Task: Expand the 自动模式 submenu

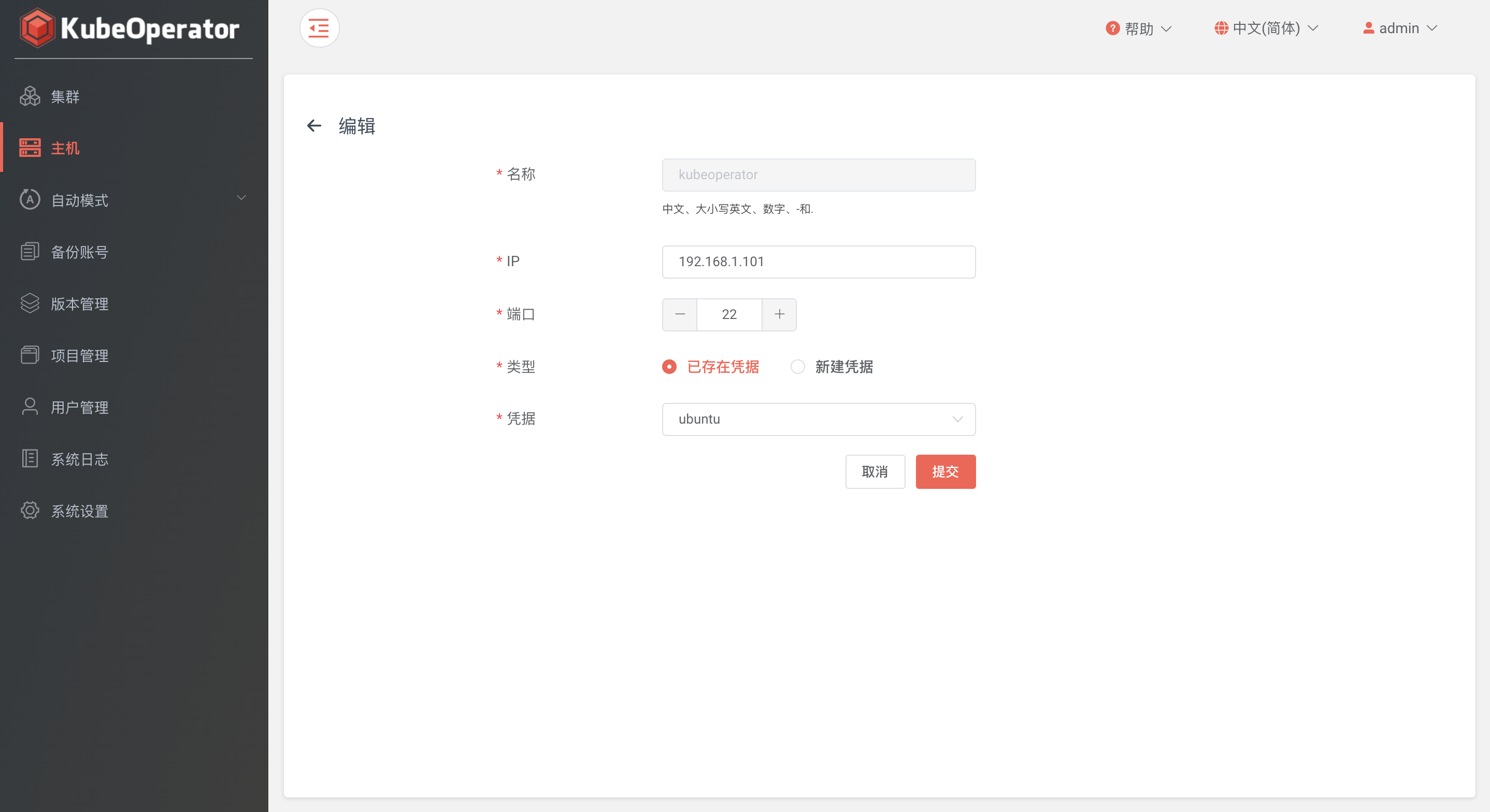Action: pyautogui.click(x=241, y=198)
